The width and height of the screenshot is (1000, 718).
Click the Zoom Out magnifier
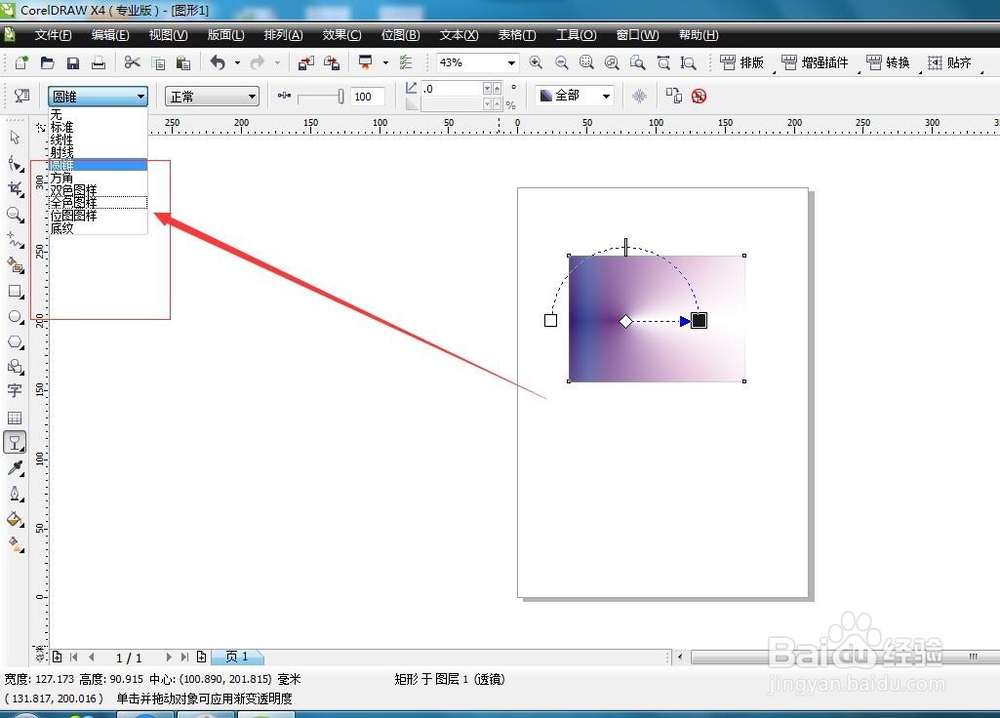(561, 62)
